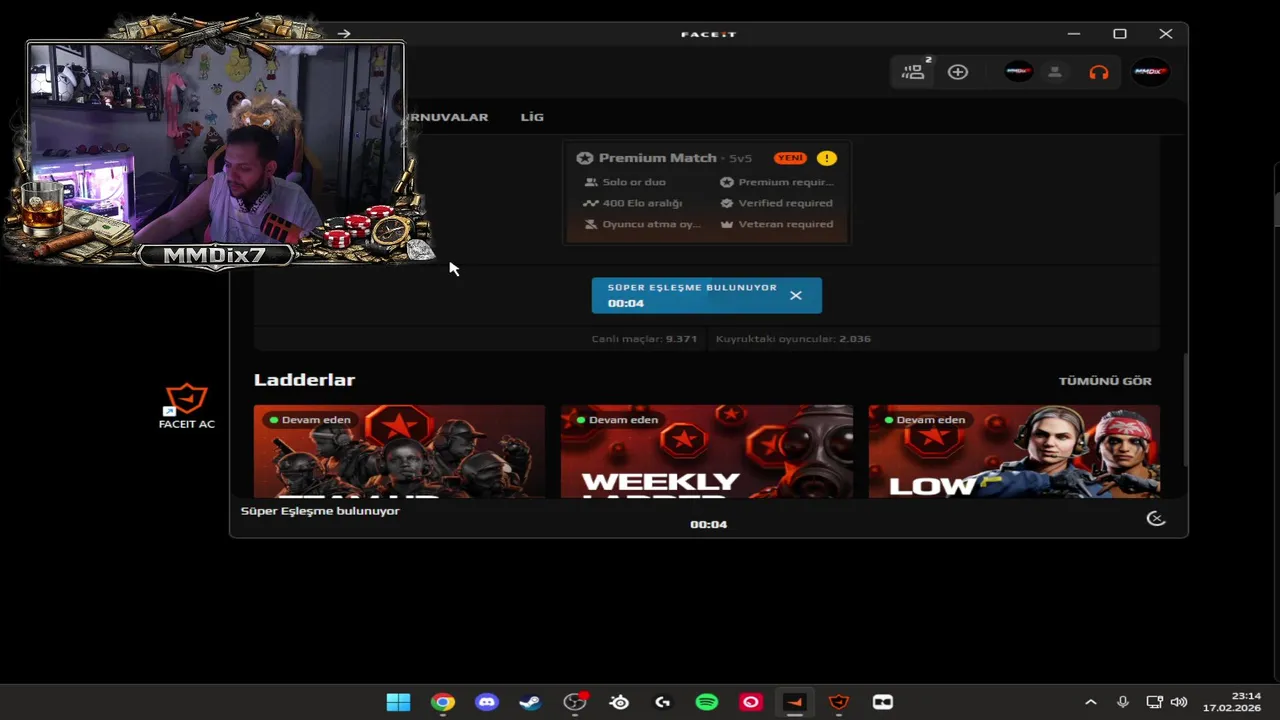Open FACEIT Anti-Cheat from the taskbar
This screenshot has width=1280, height=720.
click(x=839, y=702)
